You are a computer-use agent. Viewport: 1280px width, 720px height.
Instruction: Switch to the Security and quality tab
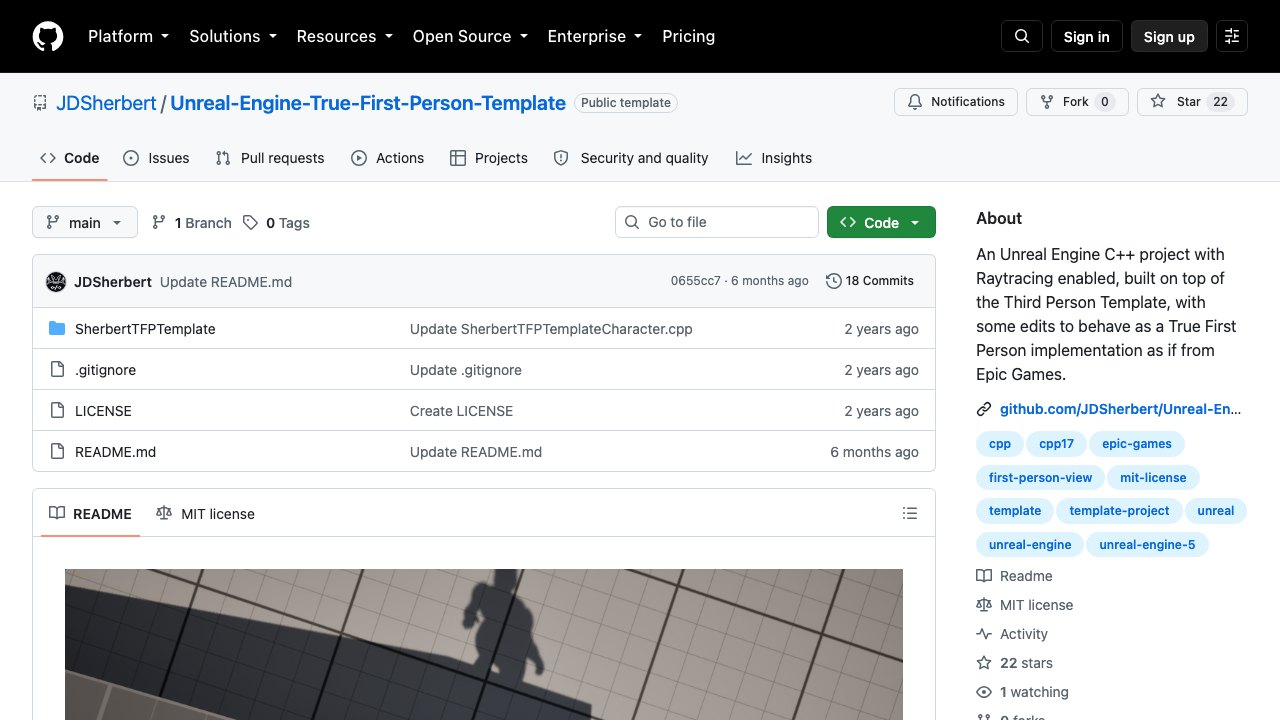pos(631,158)
